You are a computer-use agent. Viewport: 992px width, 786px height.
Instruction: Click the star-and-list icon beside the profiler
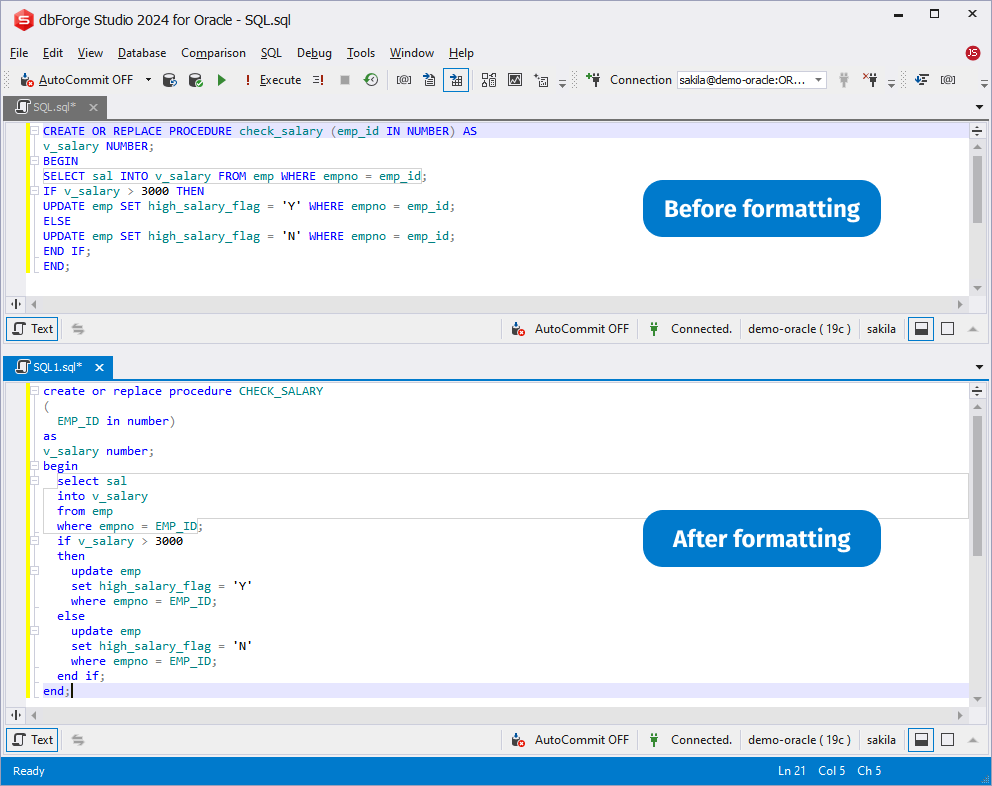[x=541, y=80]
